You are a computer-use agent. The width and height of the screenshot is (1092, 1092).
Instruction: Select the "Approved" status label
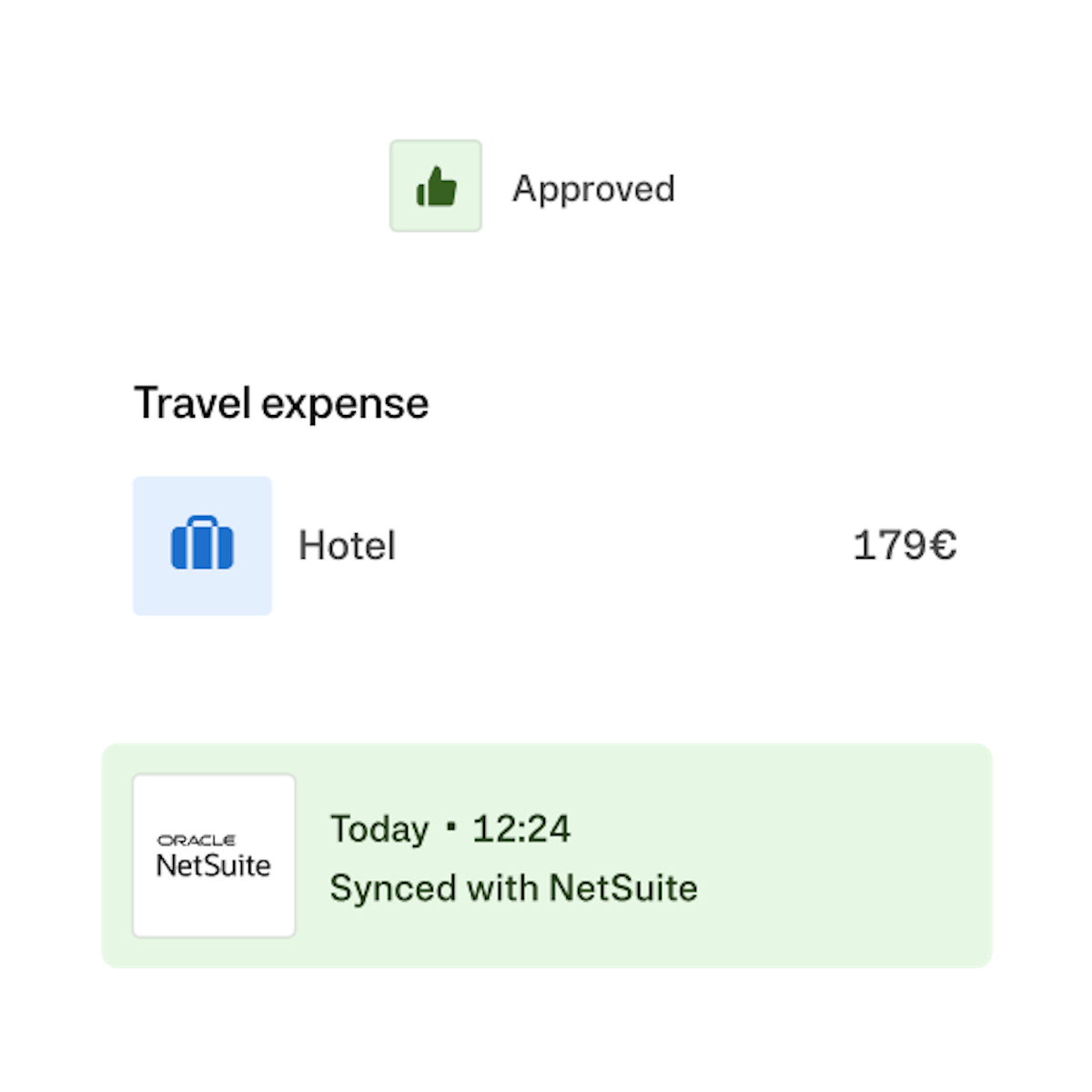pyautogui.click(x=593, y=188)
